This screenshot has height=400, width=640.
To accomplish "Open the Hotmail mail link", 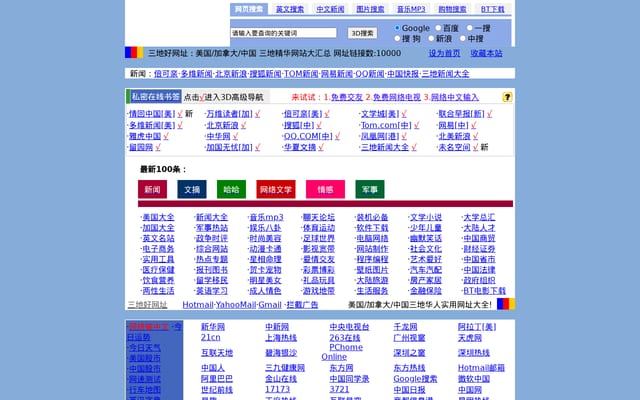I will click(198, 304).
